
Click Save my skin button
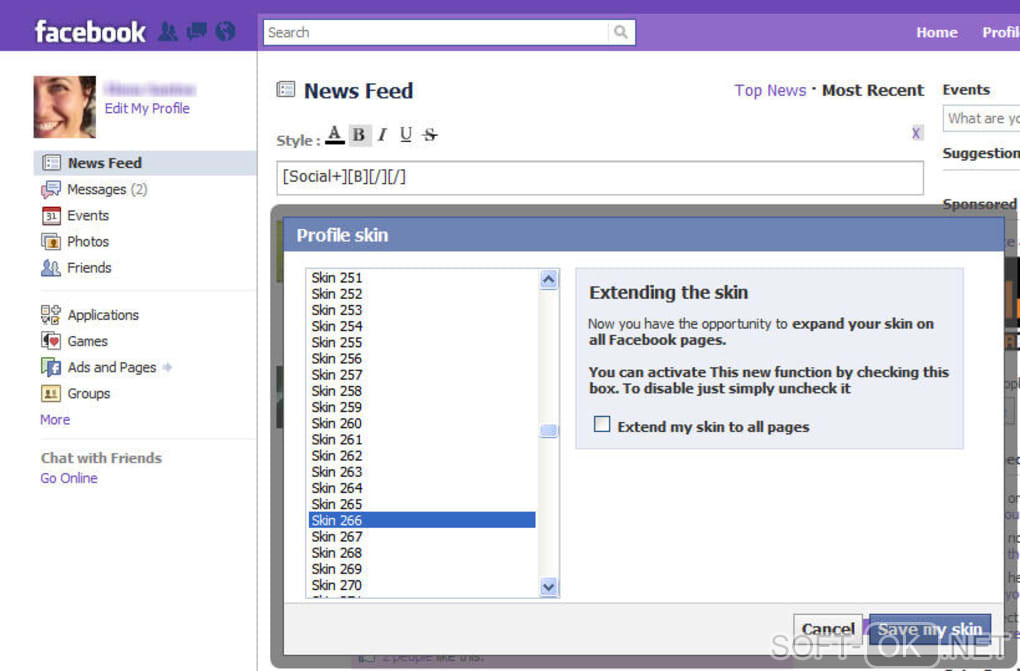[x=930, y=629]
